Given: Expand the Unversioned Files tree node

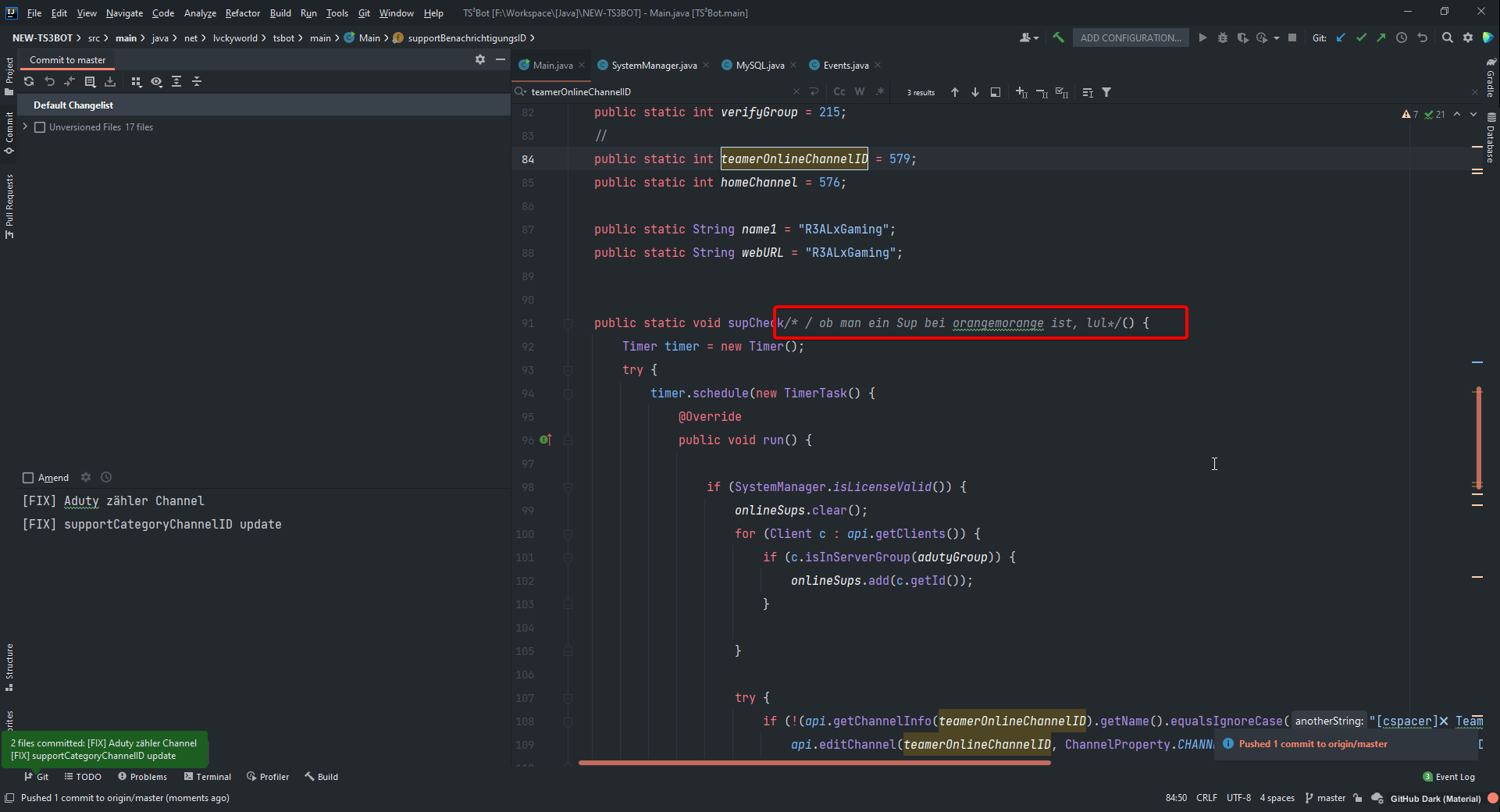Looking at the screenshot, I should (26, 126).
